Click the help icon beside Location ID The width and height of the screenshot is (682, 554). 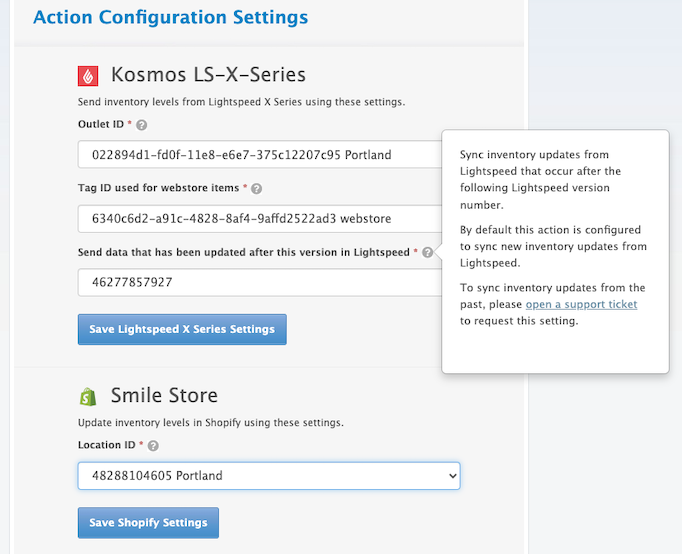point(153,445)
